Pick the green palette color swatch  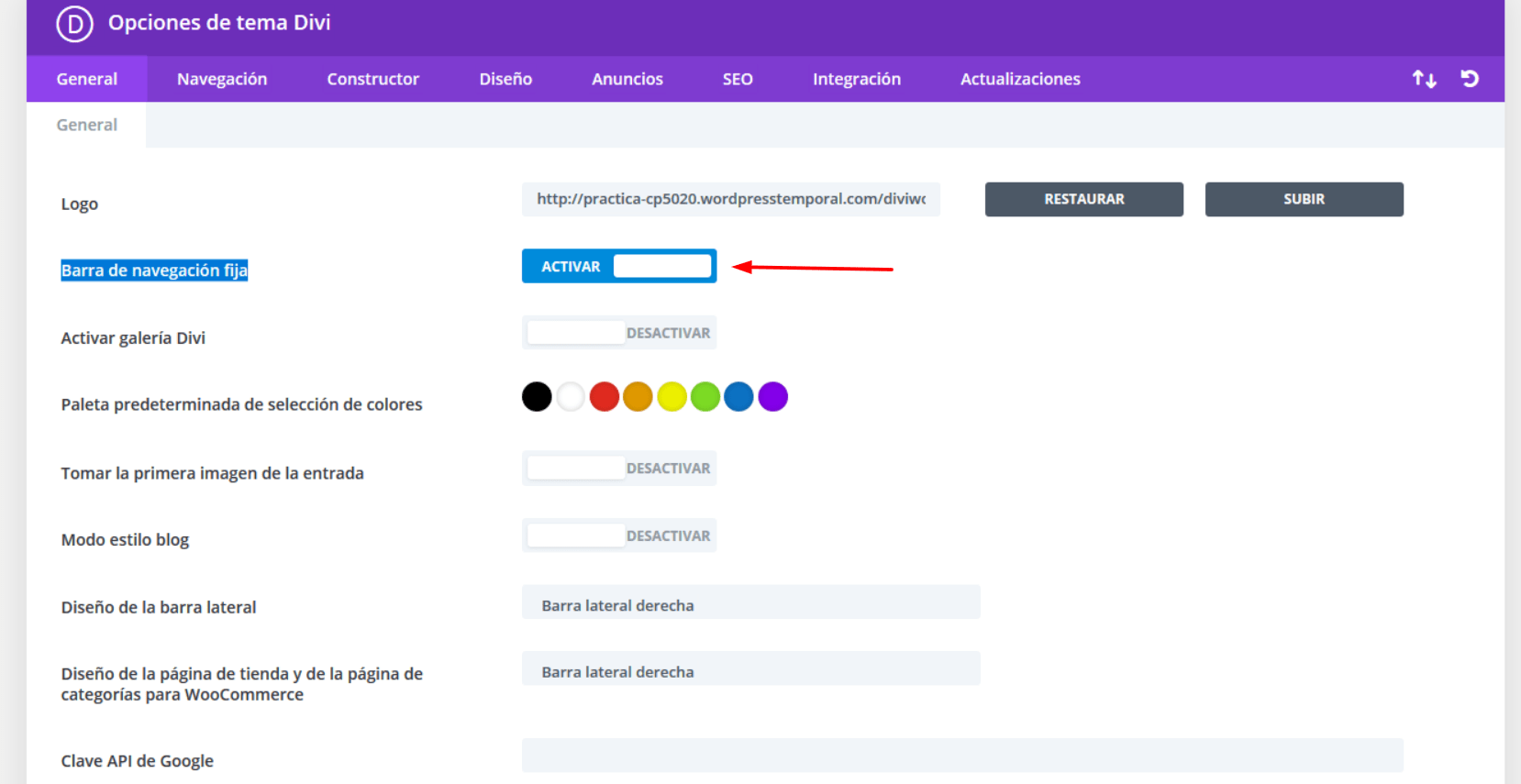click(x=705, y=397)
